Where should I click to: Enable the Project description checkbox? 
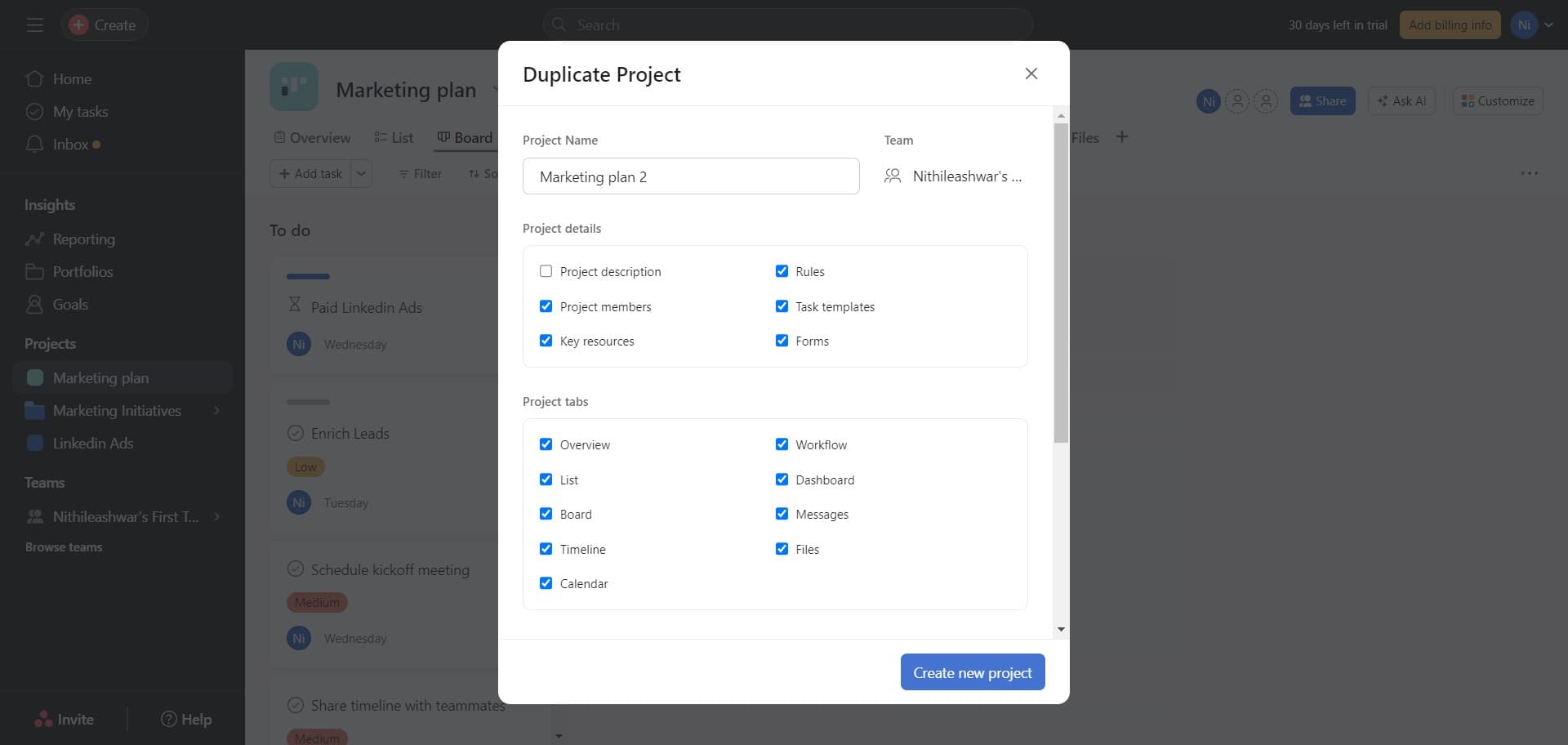546,270
